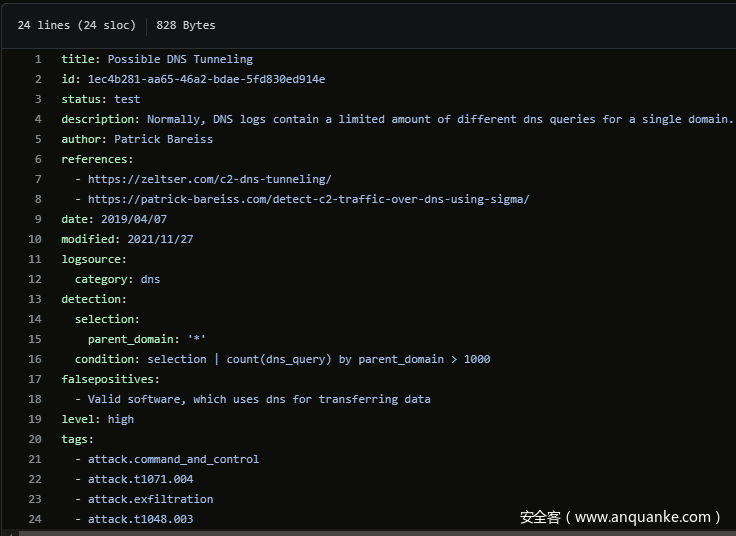
Task: Click the '24 lines (24 sloc)' file info
Action: [76, 25]
